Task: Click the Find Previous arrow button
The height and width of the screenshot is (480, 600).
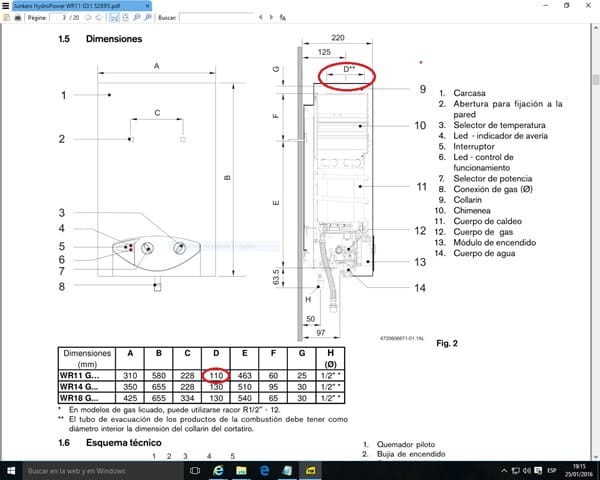Action: (260, 18)
